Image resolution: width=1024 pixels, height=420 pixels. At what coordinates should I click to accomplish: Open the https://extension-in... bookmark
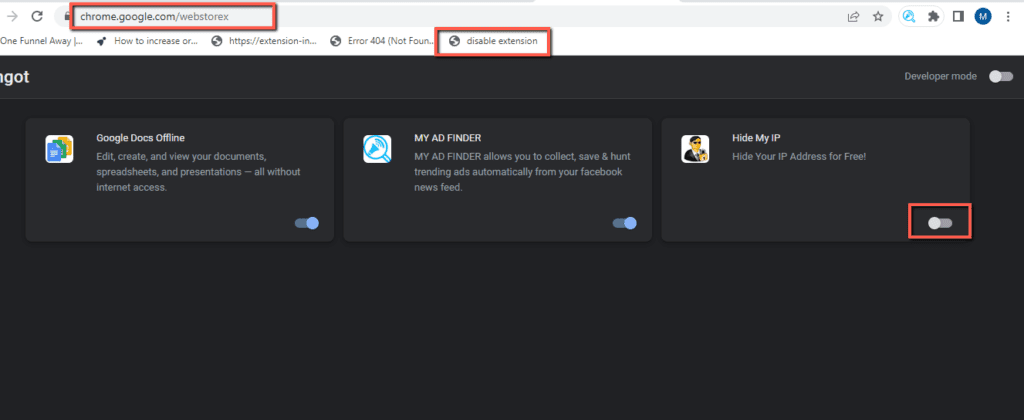tap(264, 41)
